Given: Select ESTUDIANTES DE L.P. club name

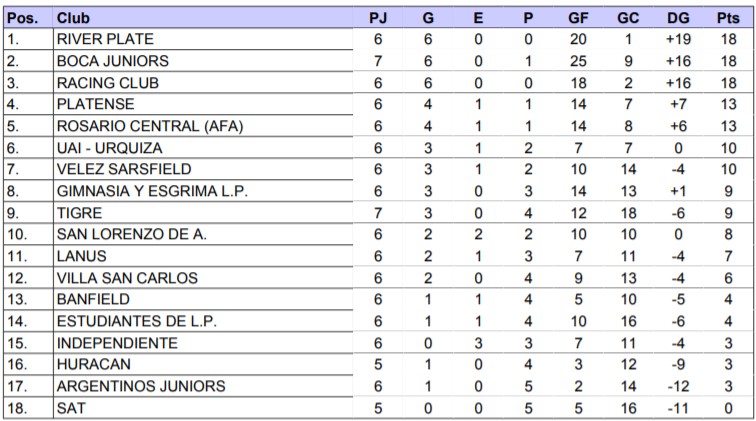Looking at the screenshot, I should [137, 321].
